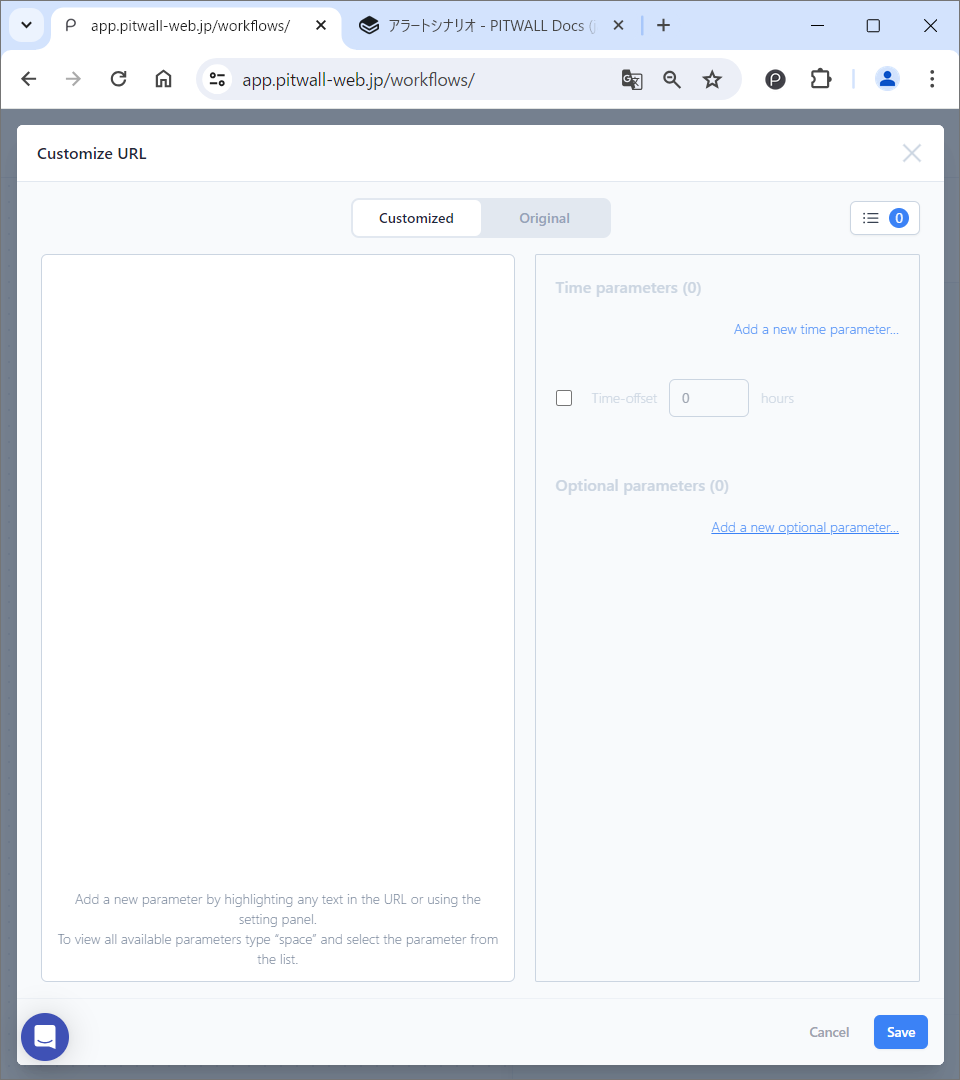Click the hours value input field

(x=708, y=398)
